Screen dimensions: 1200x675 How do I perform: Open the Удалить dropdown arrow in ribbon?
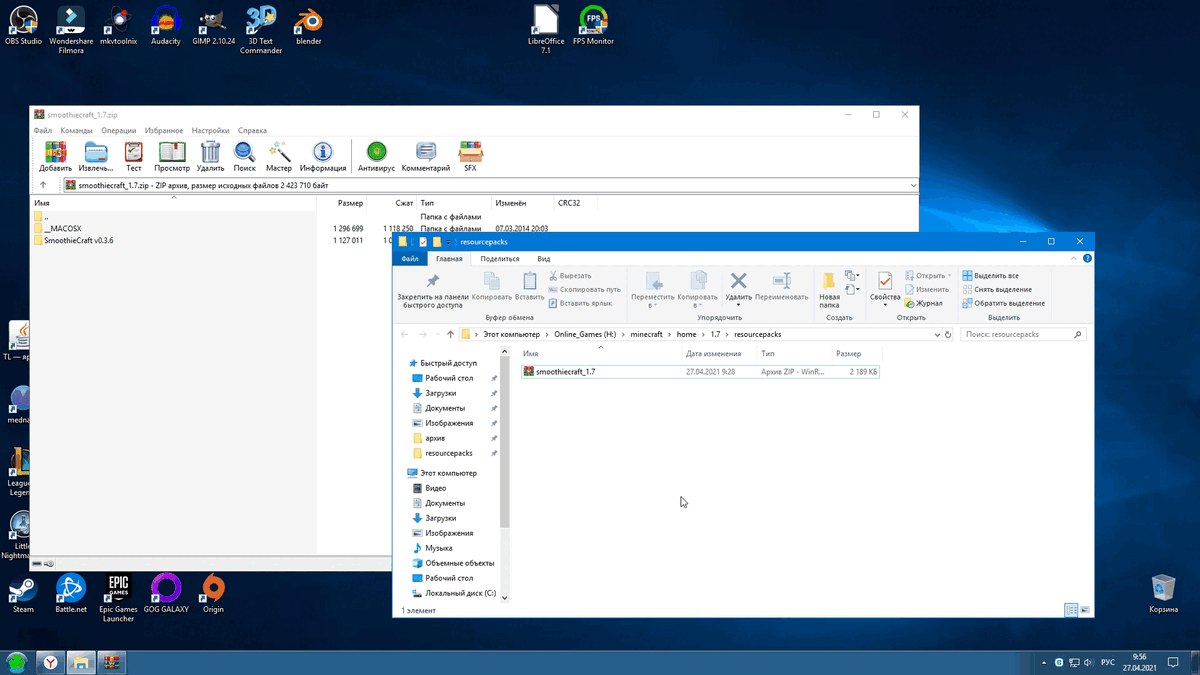[x=738, y=304]
